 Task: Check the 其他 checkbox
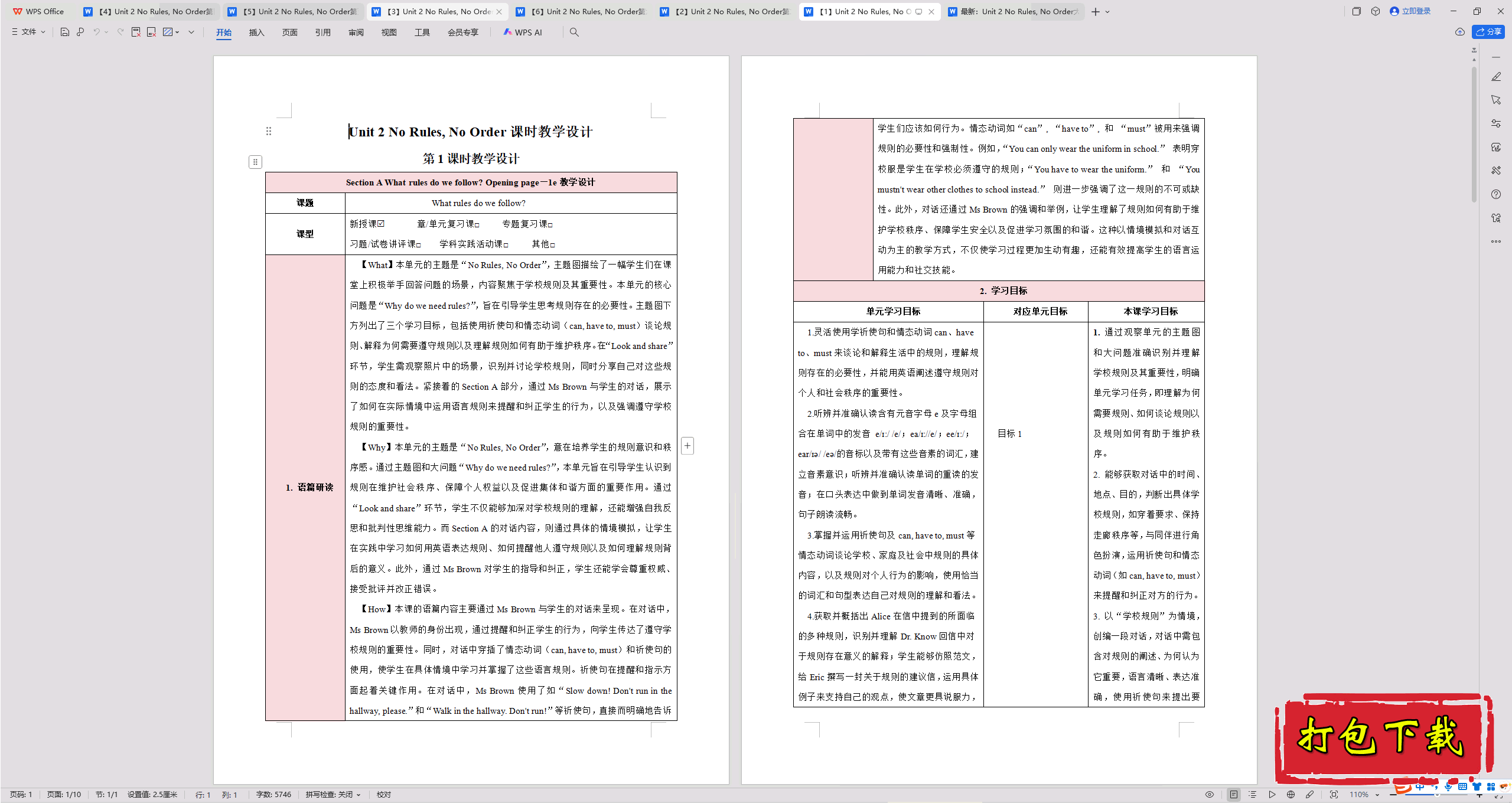[553, 245]
